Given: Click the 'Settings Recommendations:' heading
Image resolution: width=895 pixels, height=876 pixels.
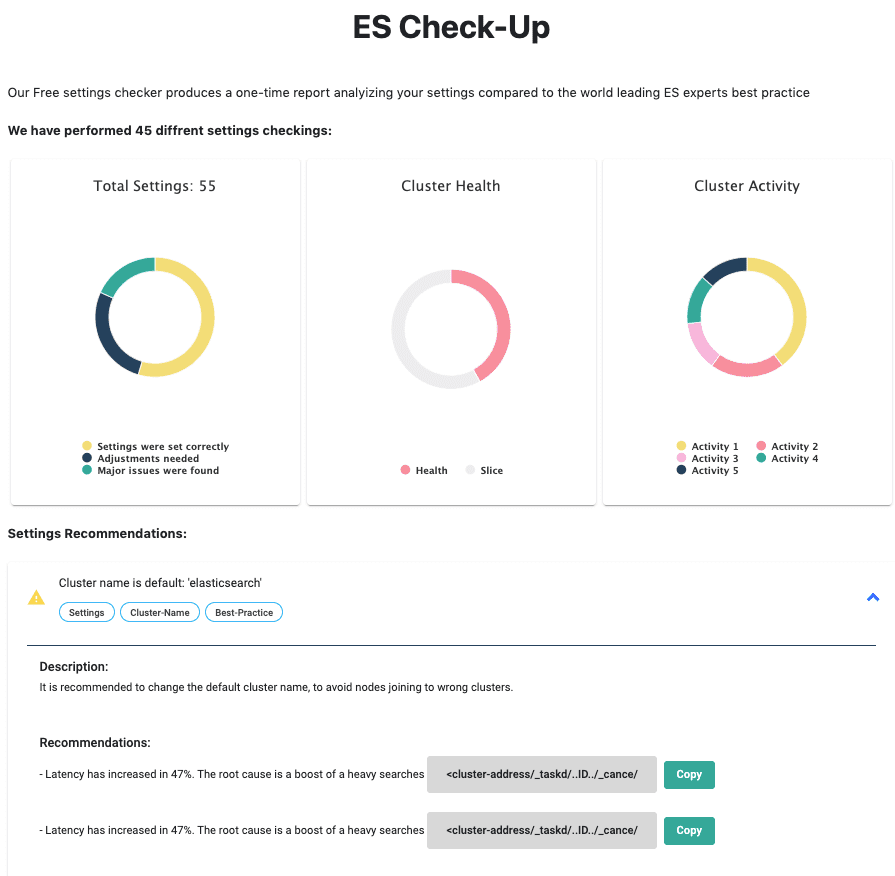Looking at the screenshot, I should coord(97,534).
